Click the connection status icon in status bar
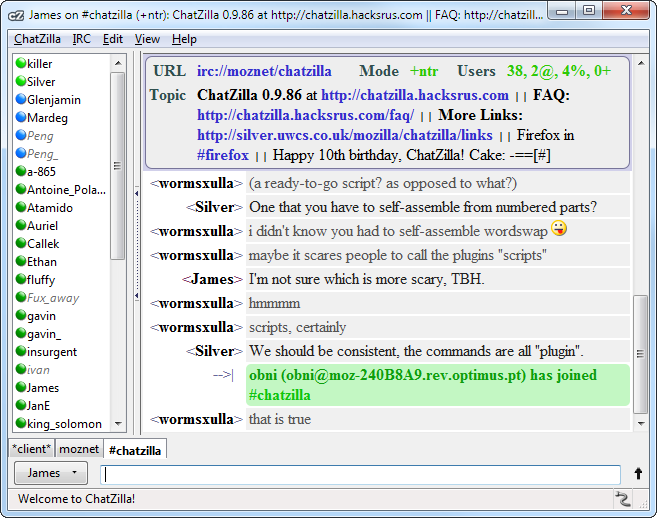Image resolution: width=657 pixels, height=518 pixels. [x=623, y=499]
